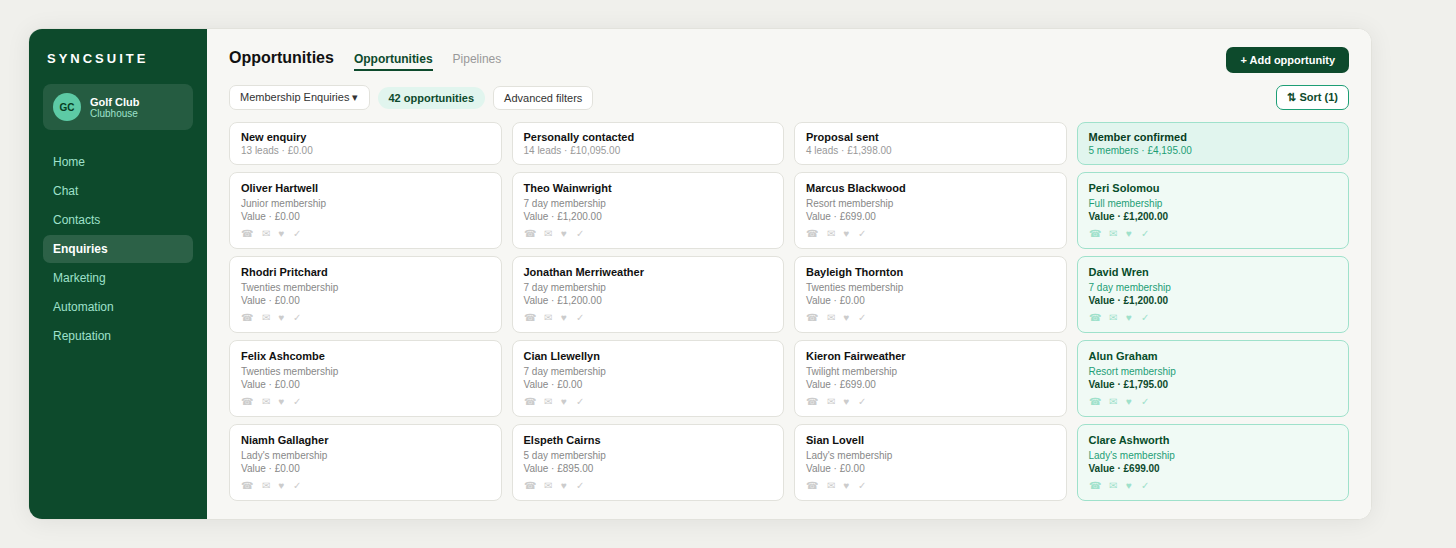Go to Home in the sidebar

[118, 162]
